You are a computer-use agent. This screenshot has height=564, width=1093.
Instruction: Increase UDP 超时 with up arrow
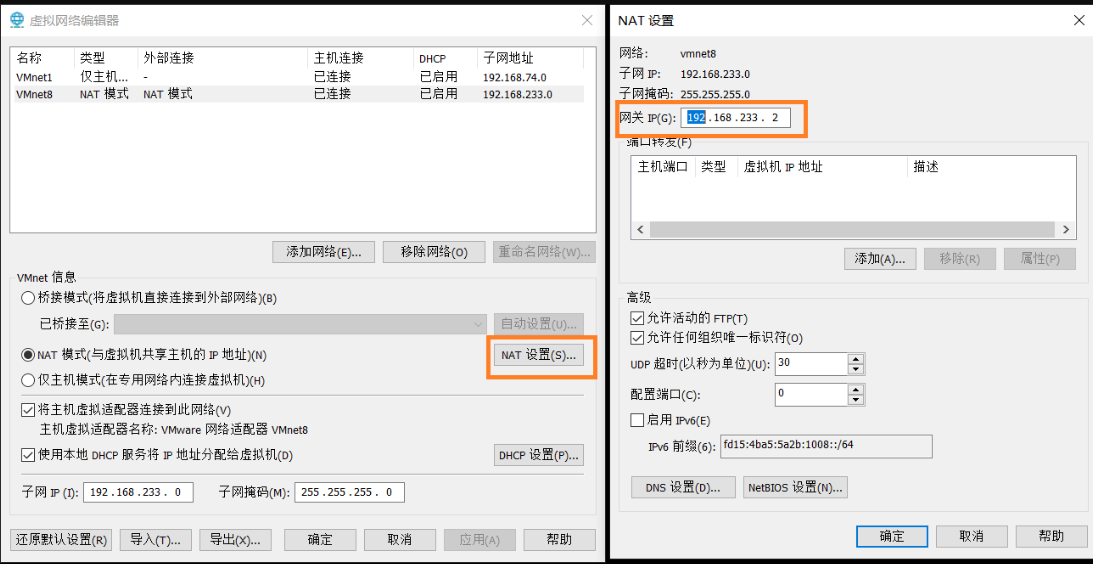856,358
